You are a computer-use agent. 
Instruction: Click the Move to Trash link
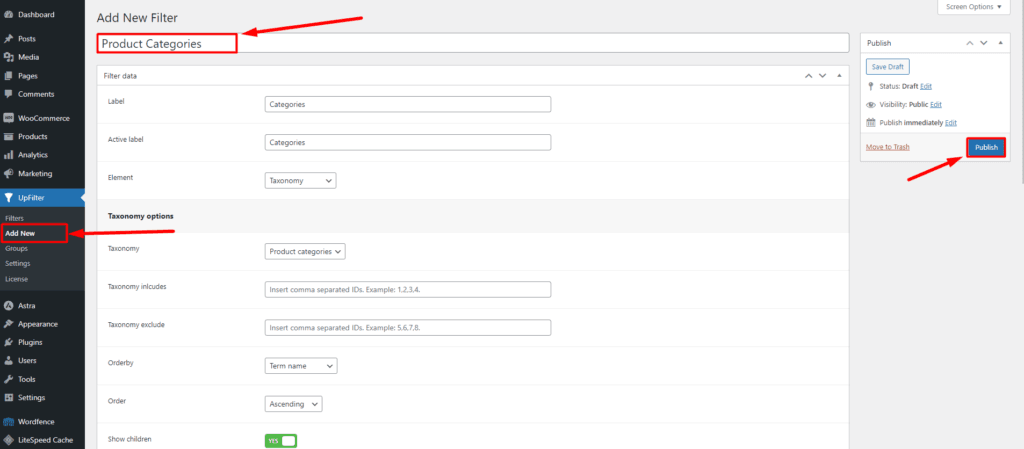click(887, 147)
